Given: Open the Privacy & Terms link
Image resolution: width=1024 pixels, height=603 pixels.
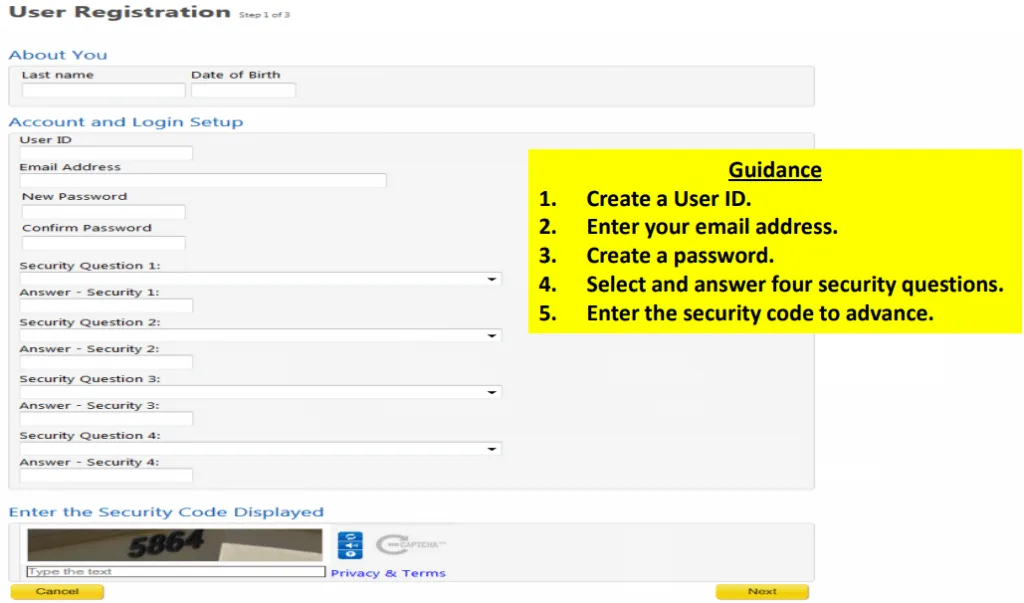Looking at the screenshot, I should (388, 573).
